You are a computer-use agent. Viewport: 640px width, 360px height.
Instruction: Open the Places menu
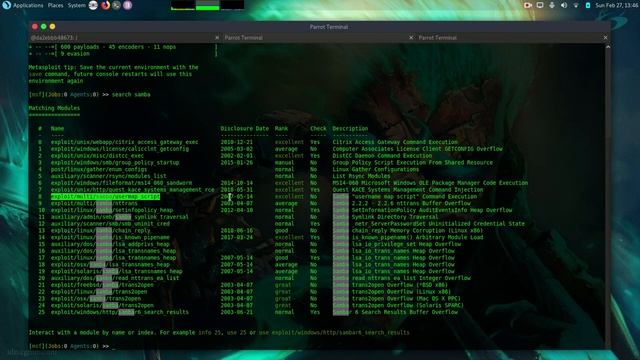(x=56, y=5)
